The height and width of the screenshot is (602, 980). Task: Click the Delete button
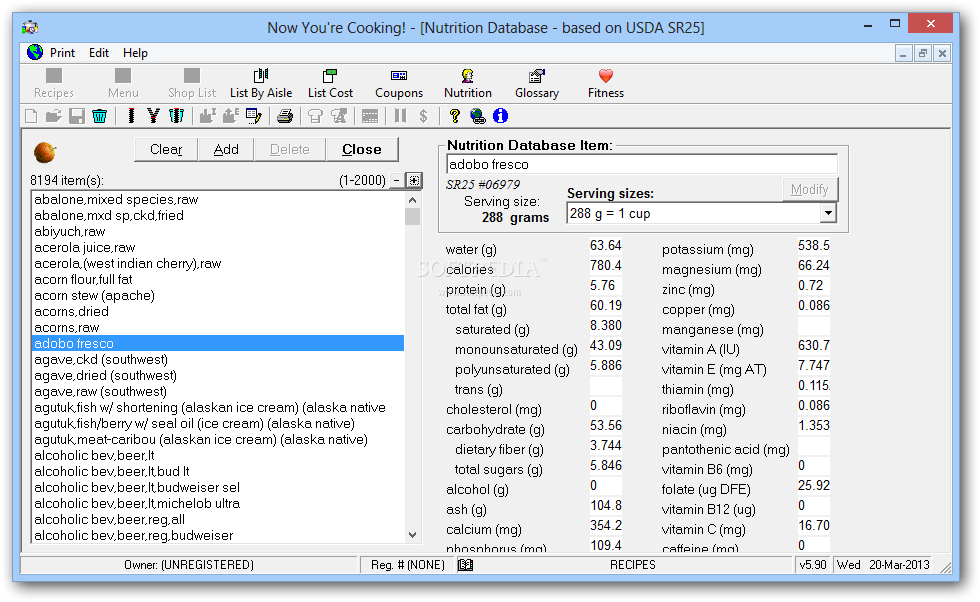pyautogui.click(x=290, y=149)
